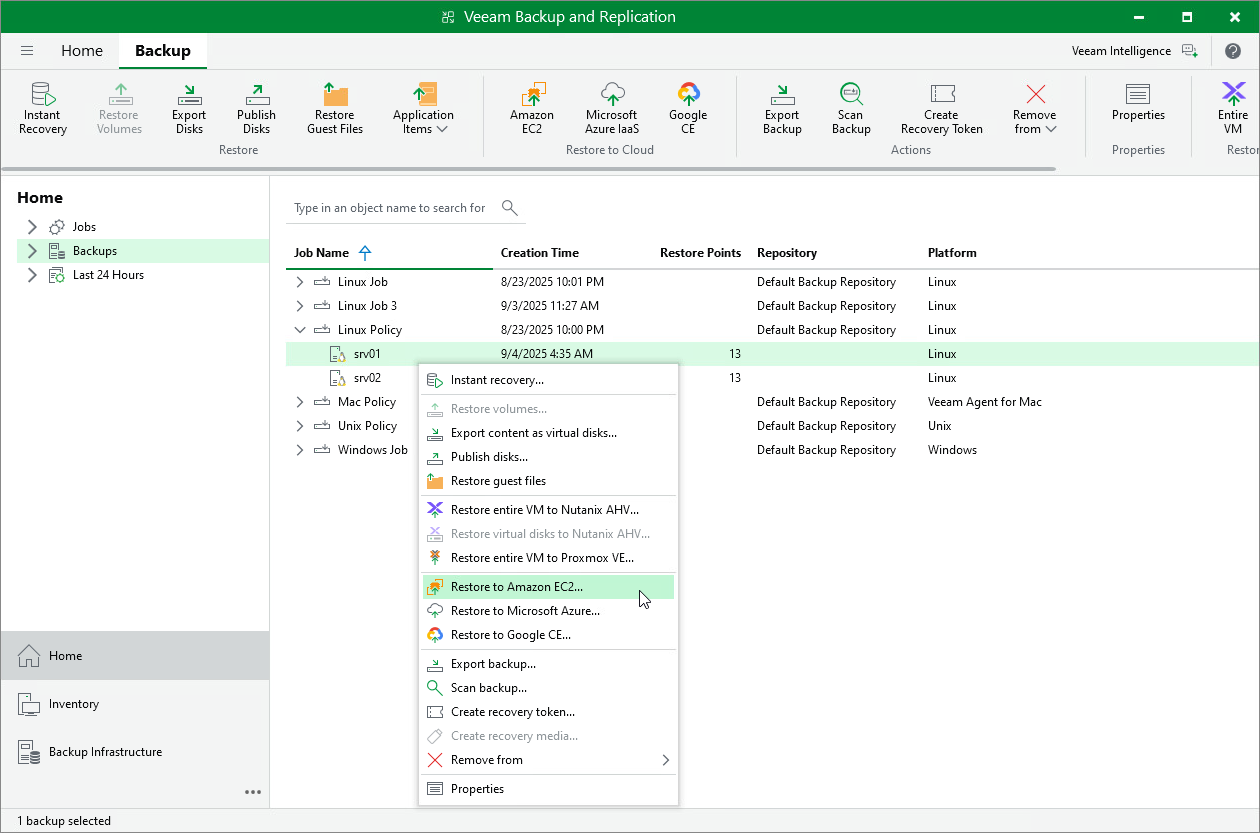The height and width of the screenshot is (833, 1260).
Task: Select the Linux Job 3 row text
Action: (x=367, y=306)
